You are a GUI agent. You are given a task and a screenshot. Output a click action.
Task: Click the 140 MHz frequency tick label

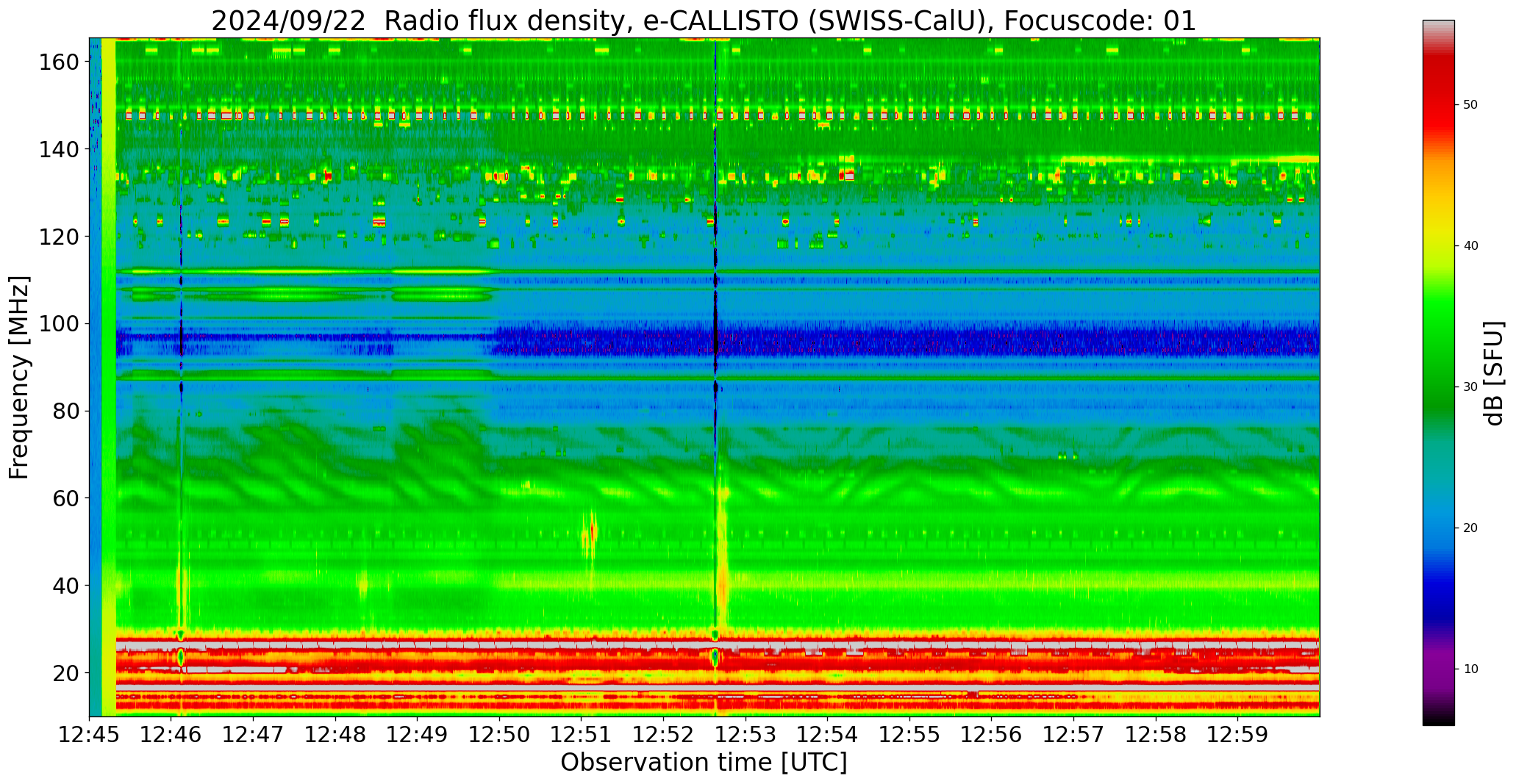[60, 149]
